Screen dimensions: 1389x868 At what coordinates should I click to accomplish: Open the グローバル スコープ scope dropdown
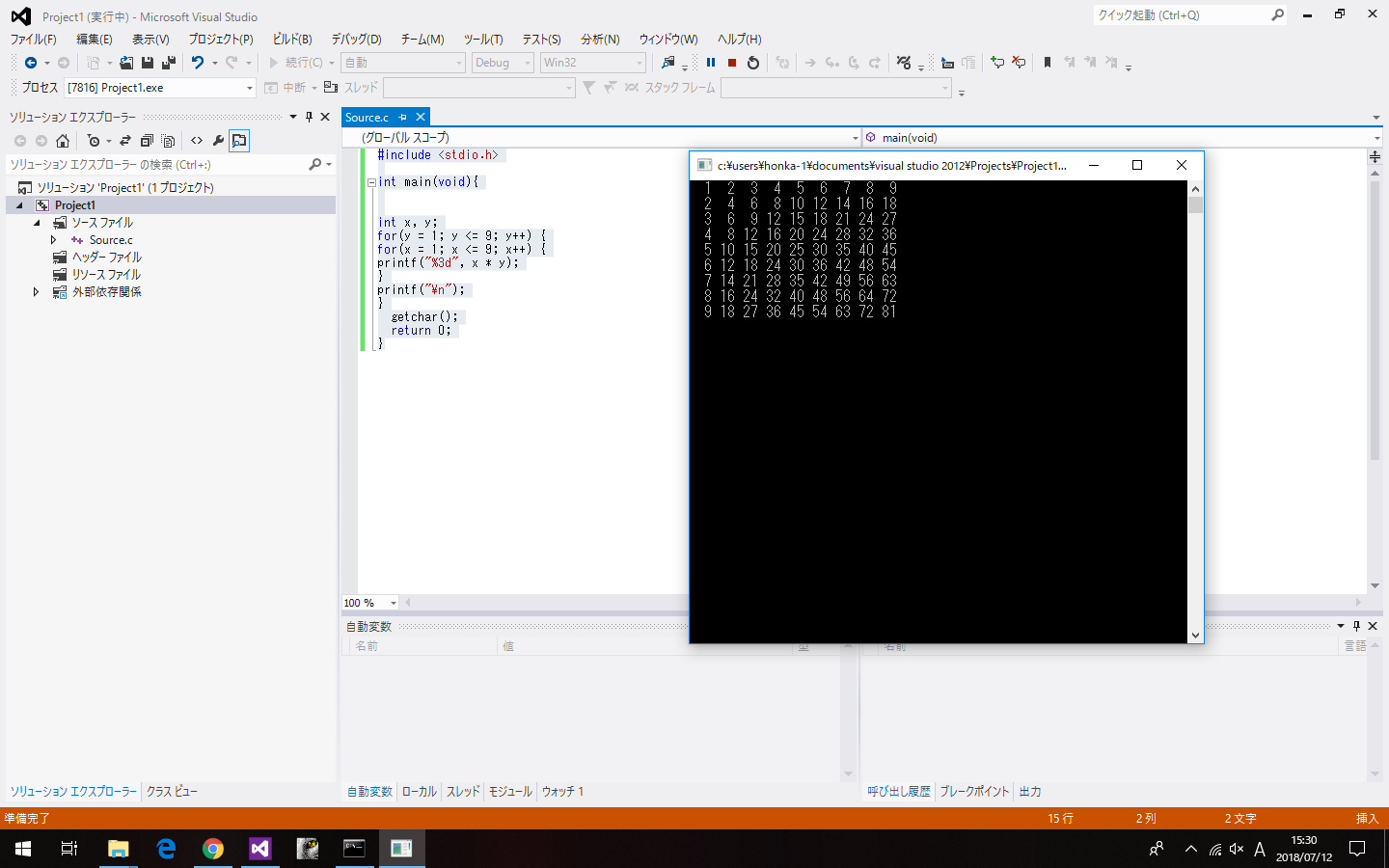tap(855, 138)
